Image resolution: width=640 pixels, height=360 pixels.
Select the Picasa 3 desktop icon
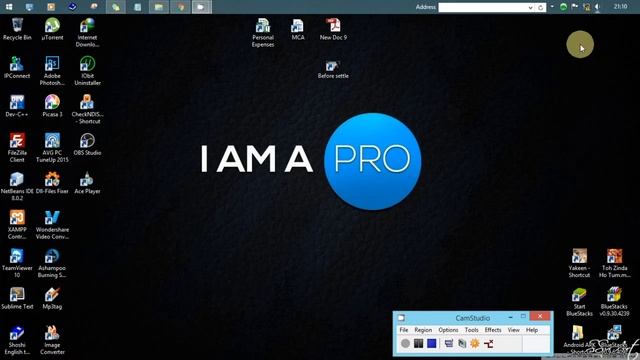[52, 106]
